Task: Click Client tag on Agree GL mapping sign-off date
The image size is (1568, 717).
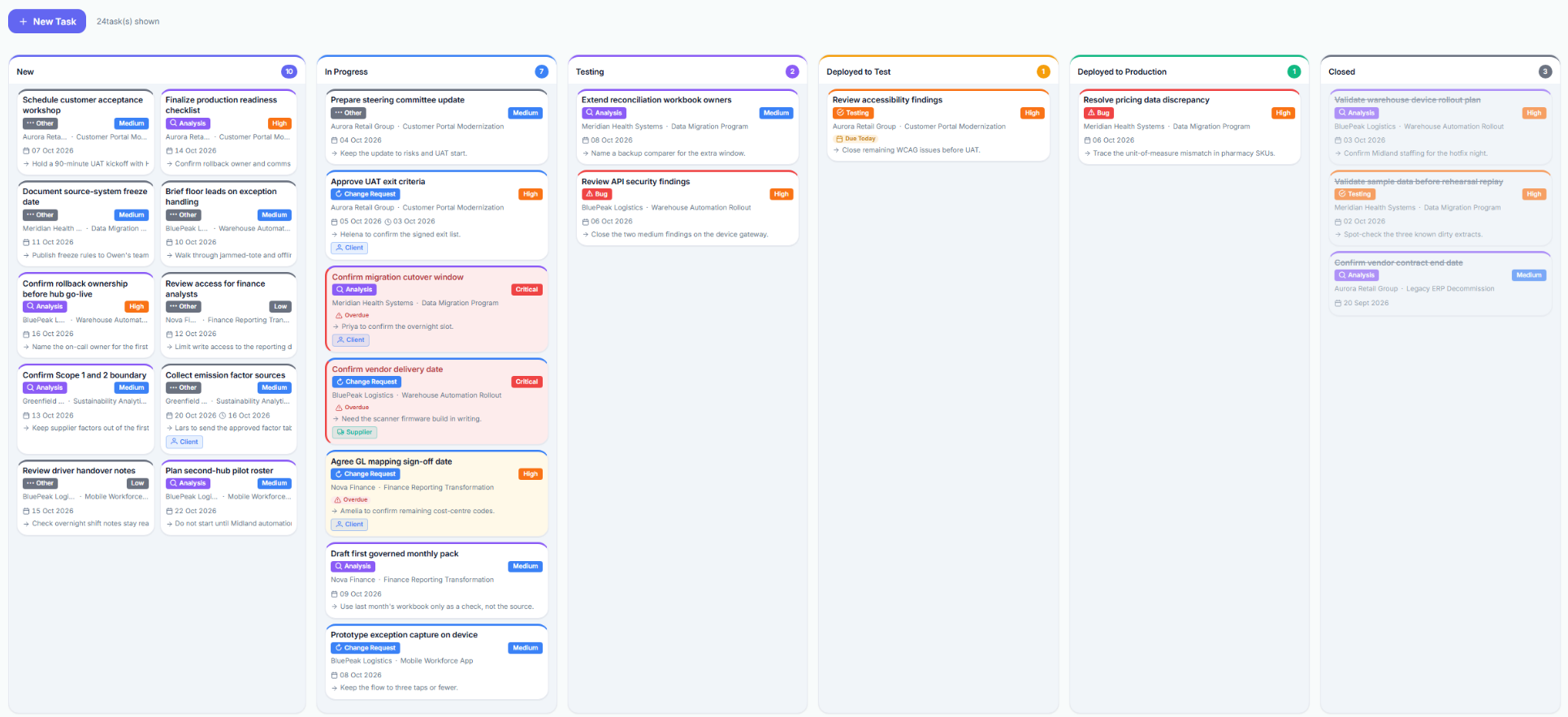Action: 349,525
